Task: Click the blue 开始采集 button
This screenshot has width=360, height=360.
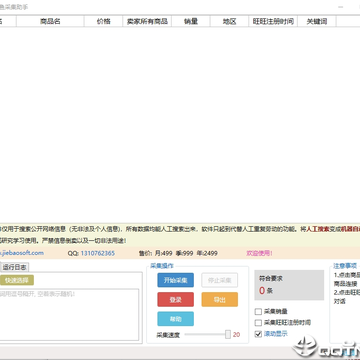Action: click(175, 280)
